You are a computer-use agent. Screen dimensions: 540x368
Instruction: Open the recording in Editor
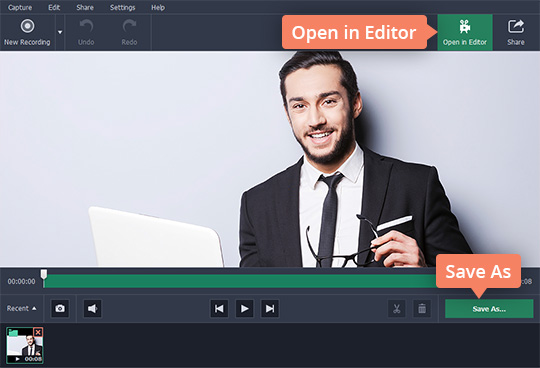(x=465, y=33)
